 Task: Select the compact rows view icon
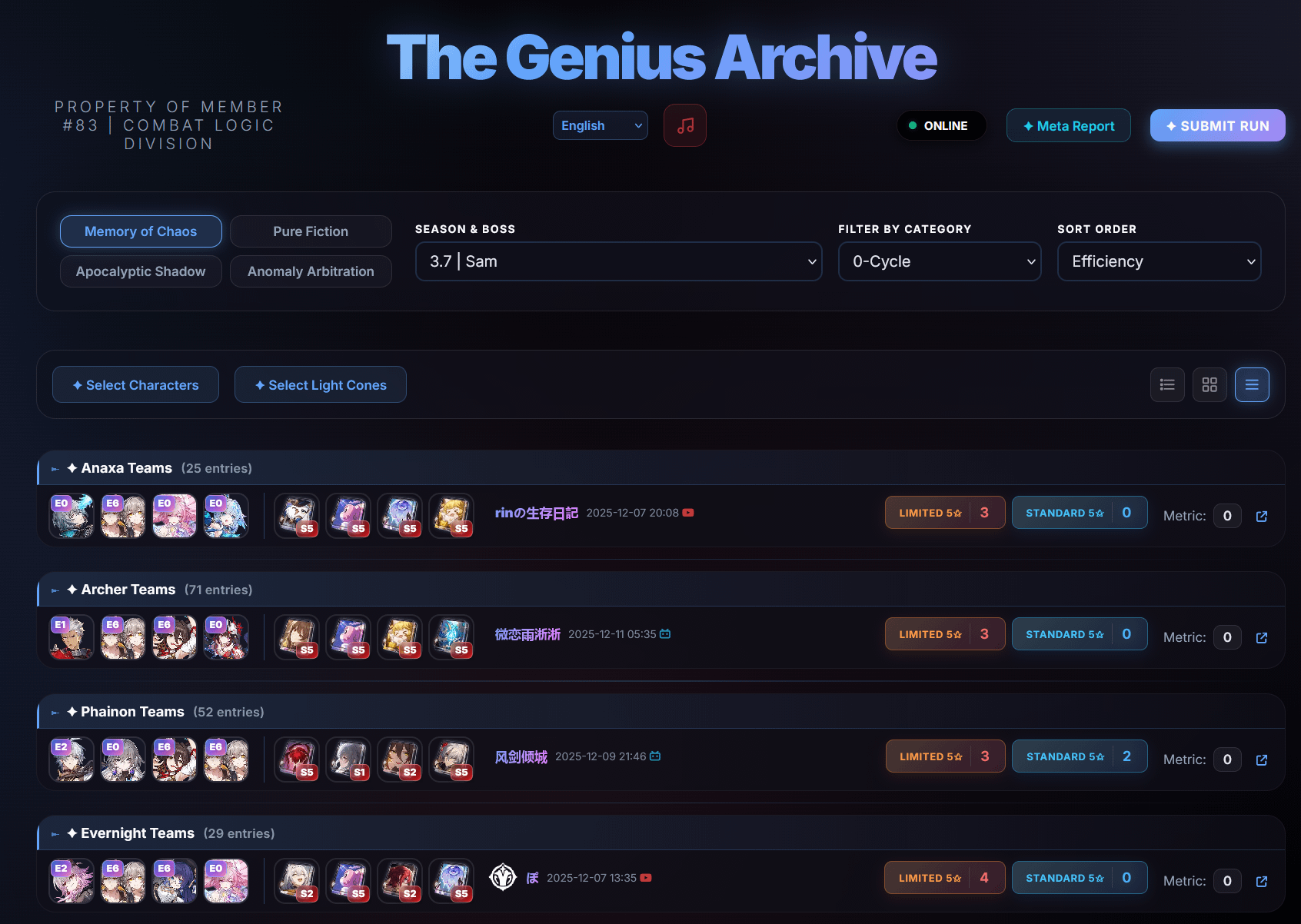coord(1252,384)
